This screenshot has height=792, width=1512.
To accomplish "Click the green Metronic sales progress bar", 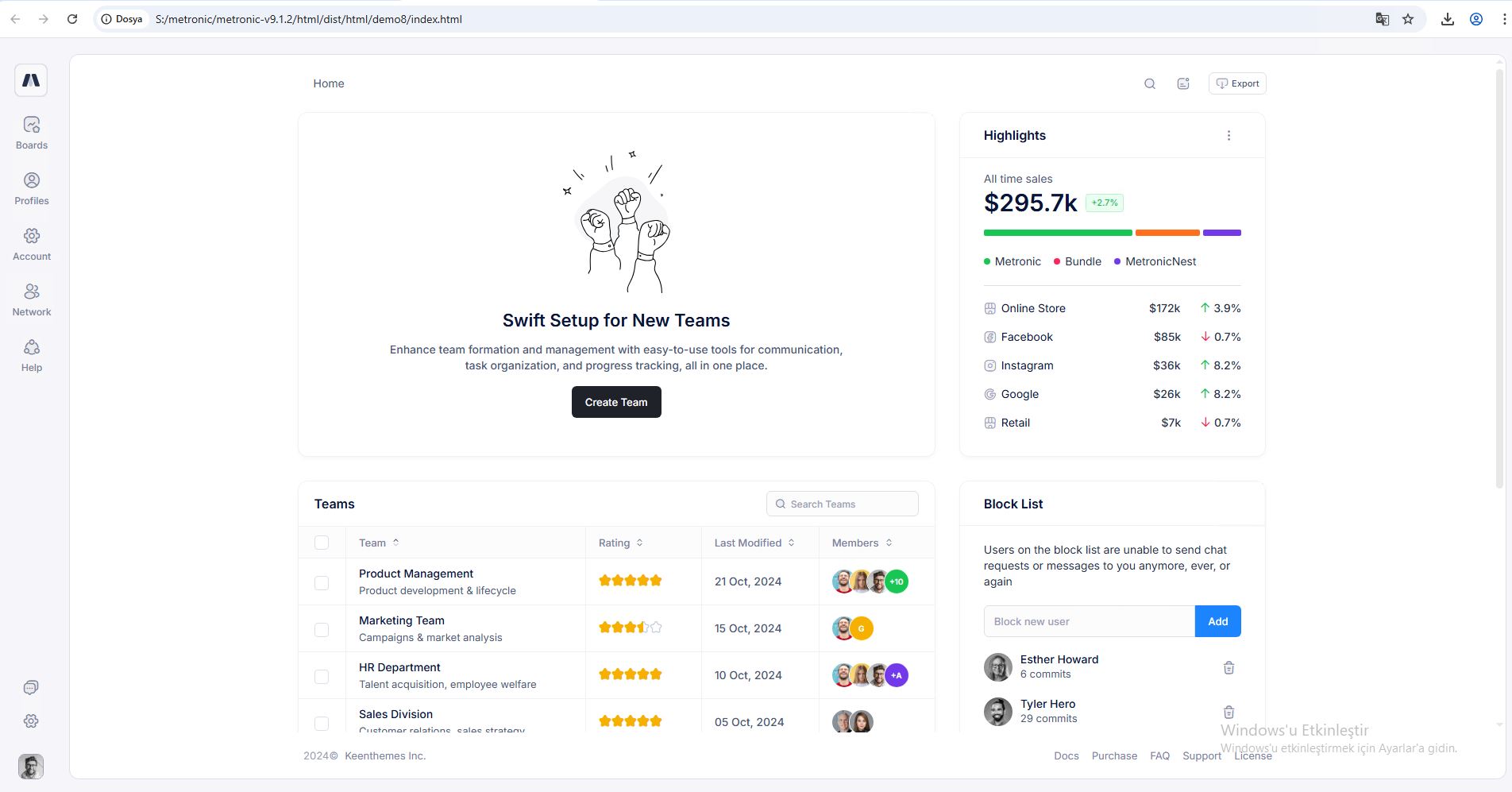I will click(1057, 233).
